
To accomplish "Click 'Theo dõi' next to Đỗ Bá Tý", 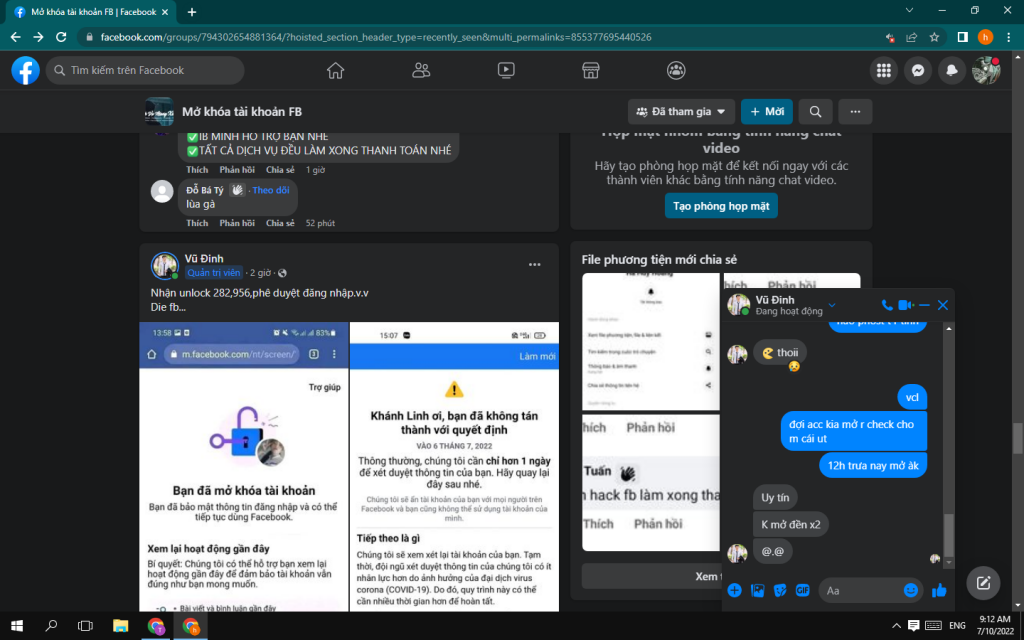I will pos(271,190).
